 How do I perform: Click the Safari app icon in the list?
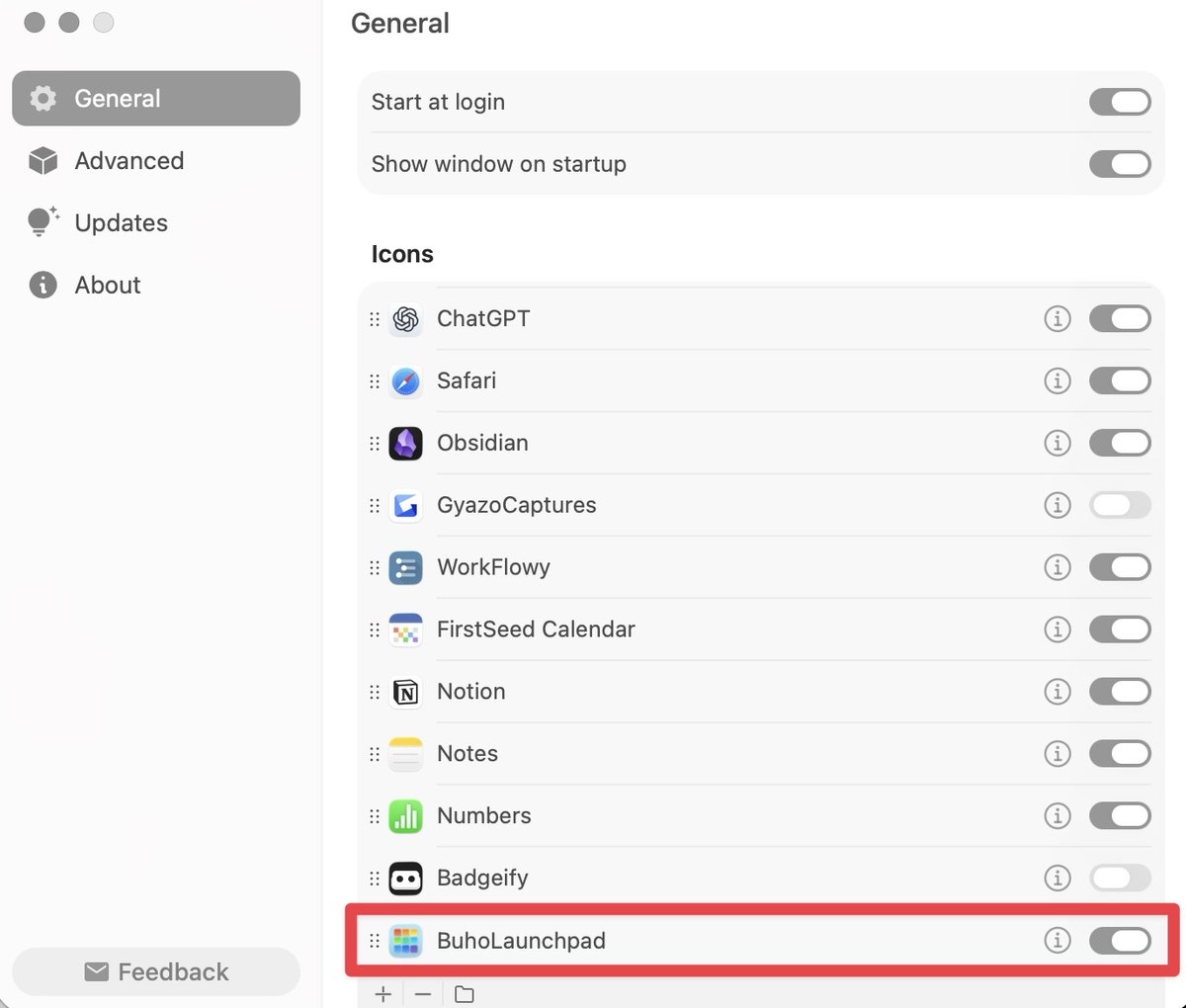pos(406,381)
